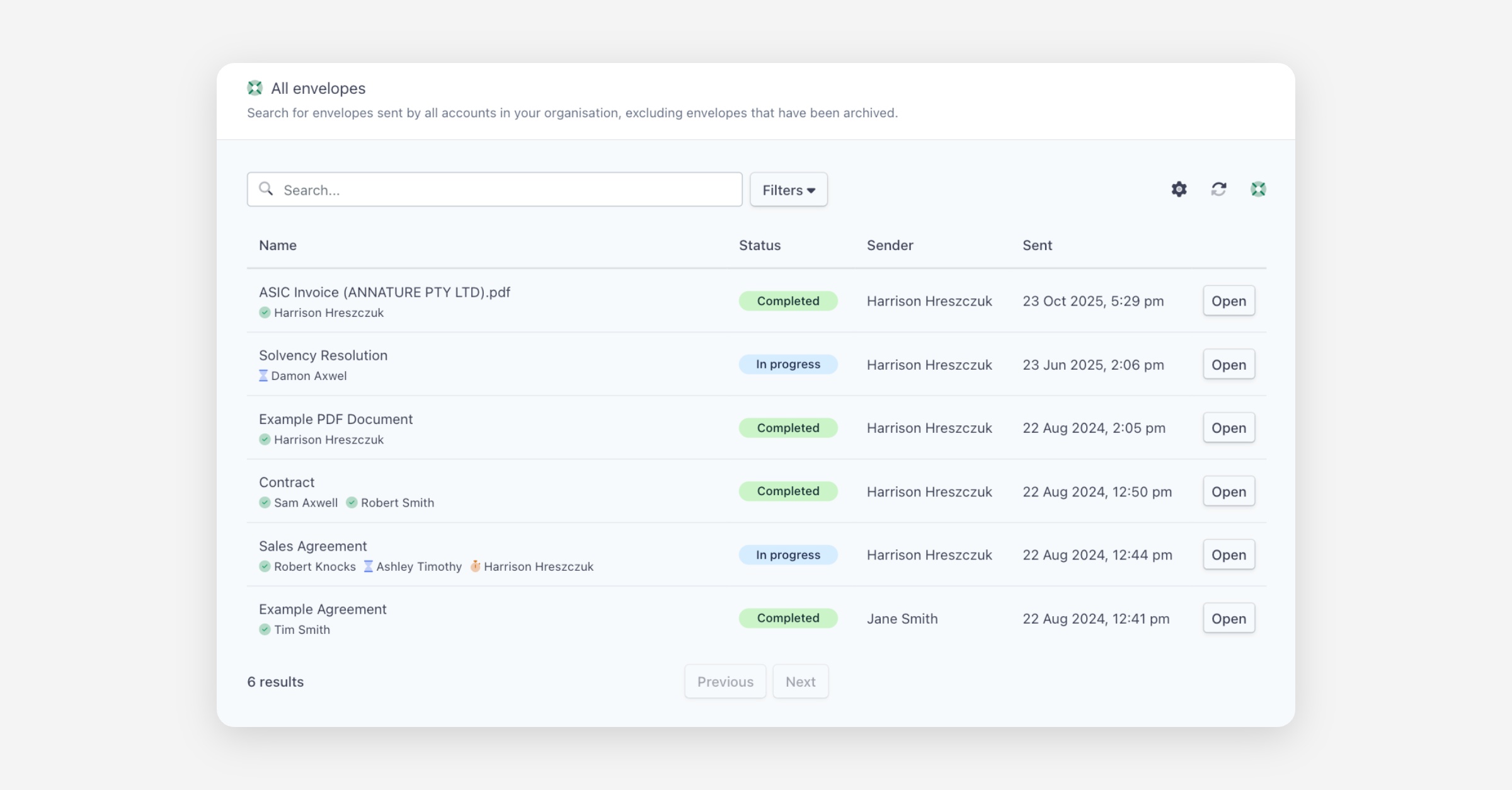This screenshot has width=1512, height=790.
Task: Open the Filters dropdown
Action: pos(788,190)
